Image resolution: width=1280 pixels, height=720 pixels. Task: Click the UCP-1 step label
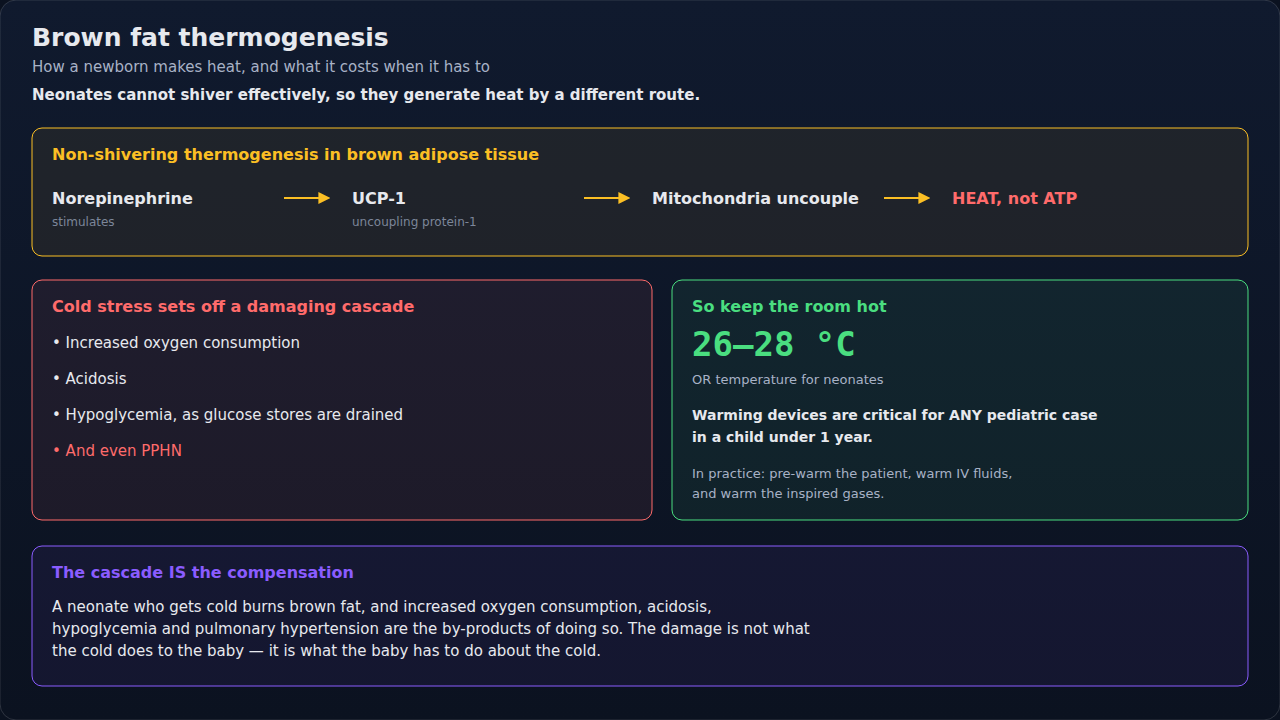[379, 198]
